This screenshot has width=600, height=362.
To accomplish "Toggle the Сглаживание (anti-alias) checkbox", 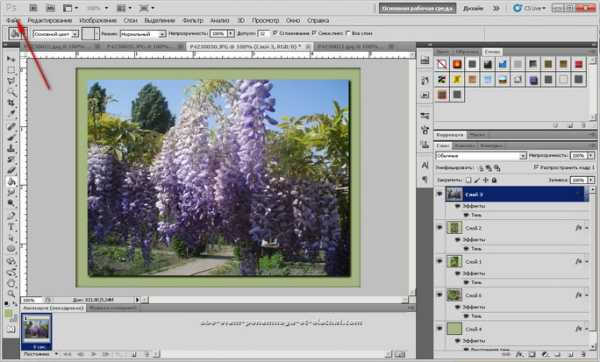I will coord(275,33).
